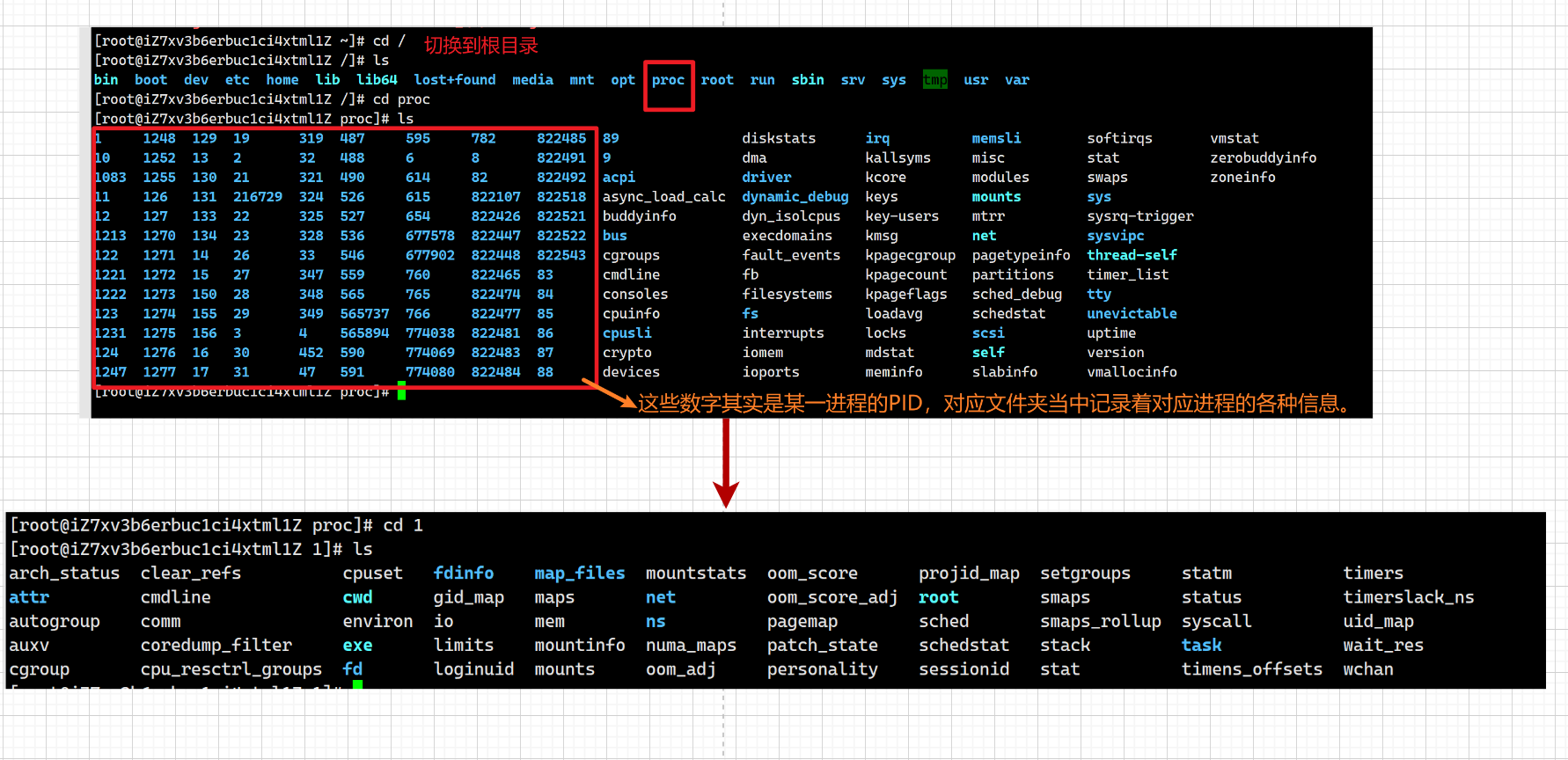This screenshot has width=1568, height=760.
Task: Click 'clear_refs' in lower terminal
Action: pyautogui.click(x=191, y=574)
